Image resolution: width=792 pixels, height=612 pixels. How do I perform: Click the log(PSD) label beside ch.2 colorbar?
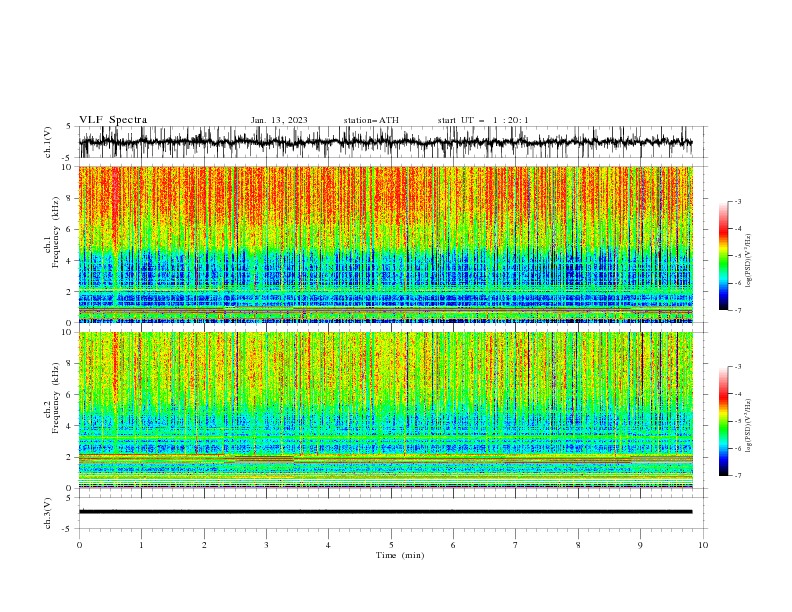(x=749, y=426)
